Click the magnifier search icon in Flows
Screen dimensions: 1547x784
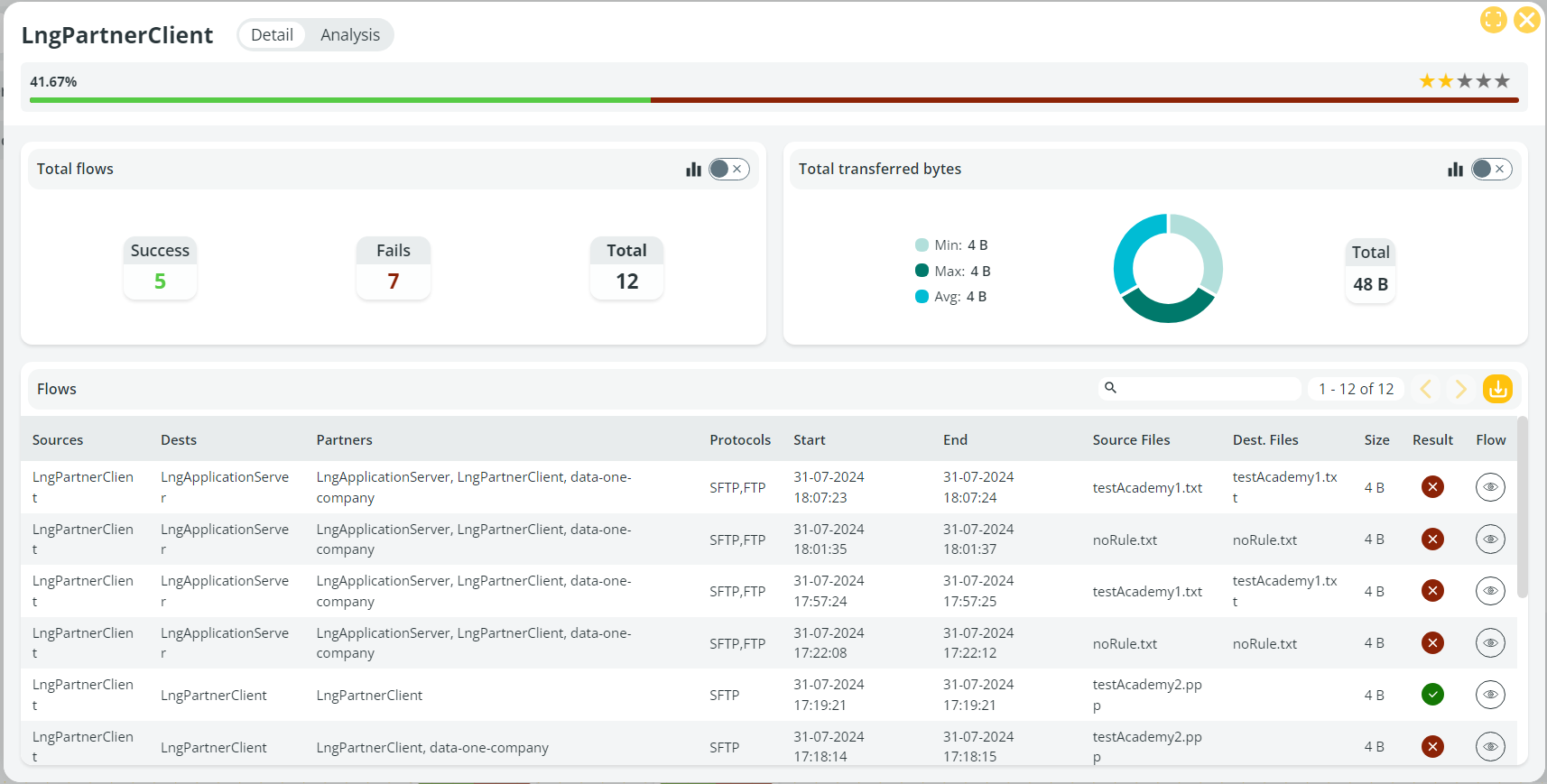point(1111,388)
